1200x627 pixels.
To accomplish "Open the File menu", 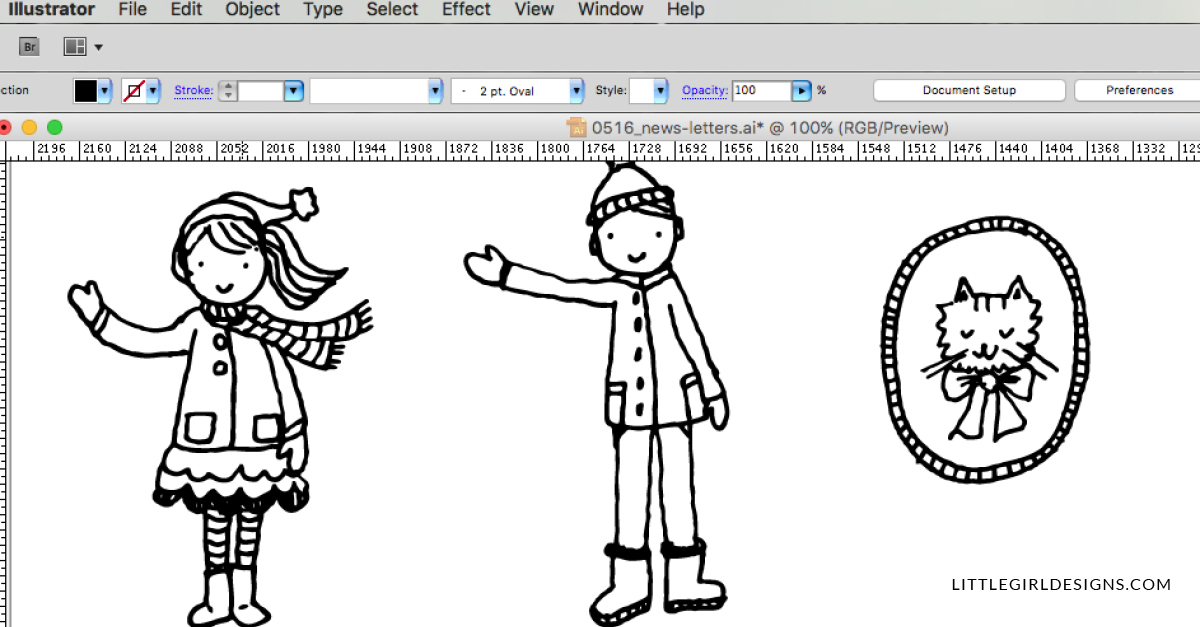I will click(x=132, y=10).
